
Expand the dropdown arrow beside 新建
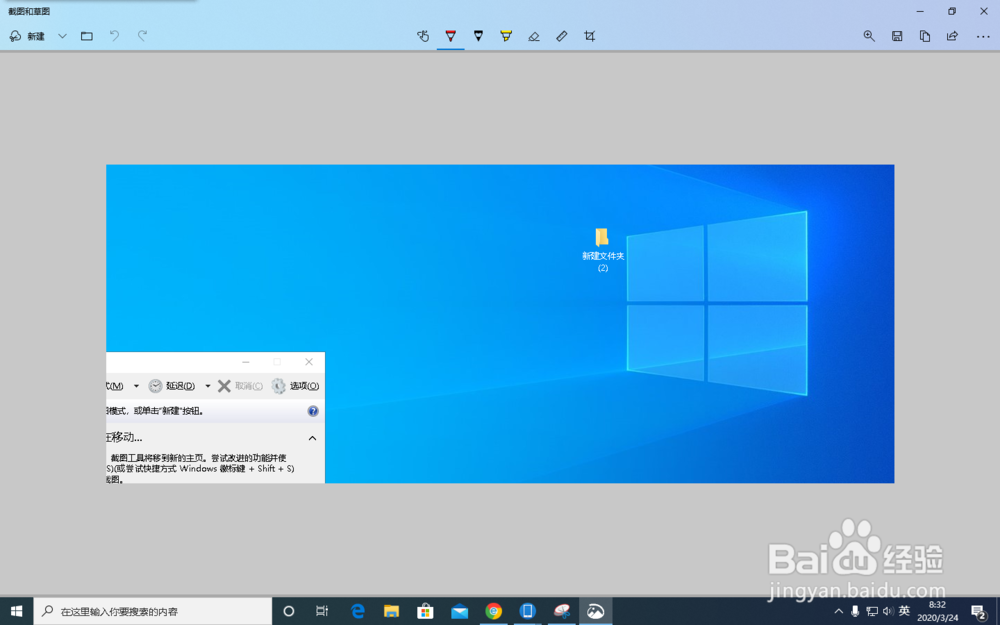coord(62,36)
